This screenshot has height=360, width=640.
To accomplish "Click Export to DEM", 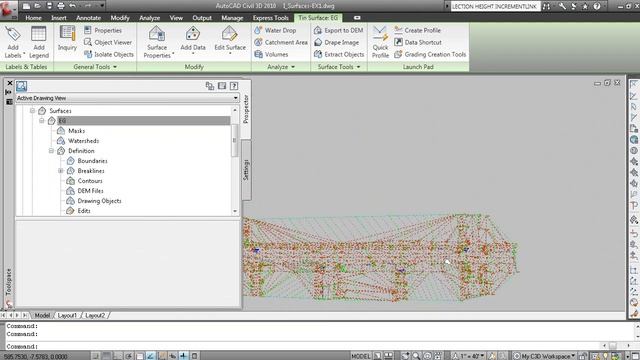I will click(338, 30).
